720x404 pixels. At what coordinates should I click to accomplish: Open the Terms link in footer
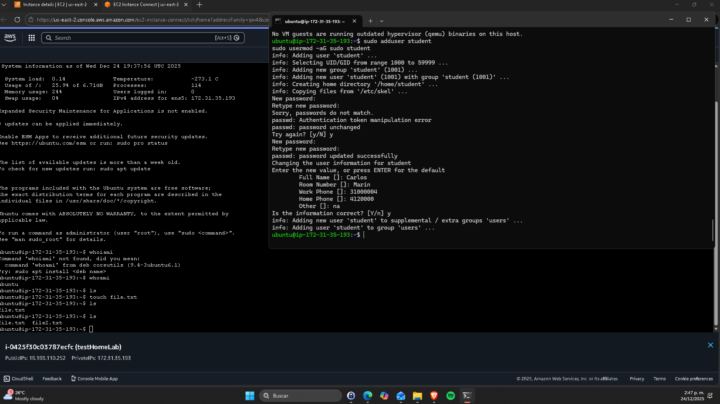click(x=660, y=379)
